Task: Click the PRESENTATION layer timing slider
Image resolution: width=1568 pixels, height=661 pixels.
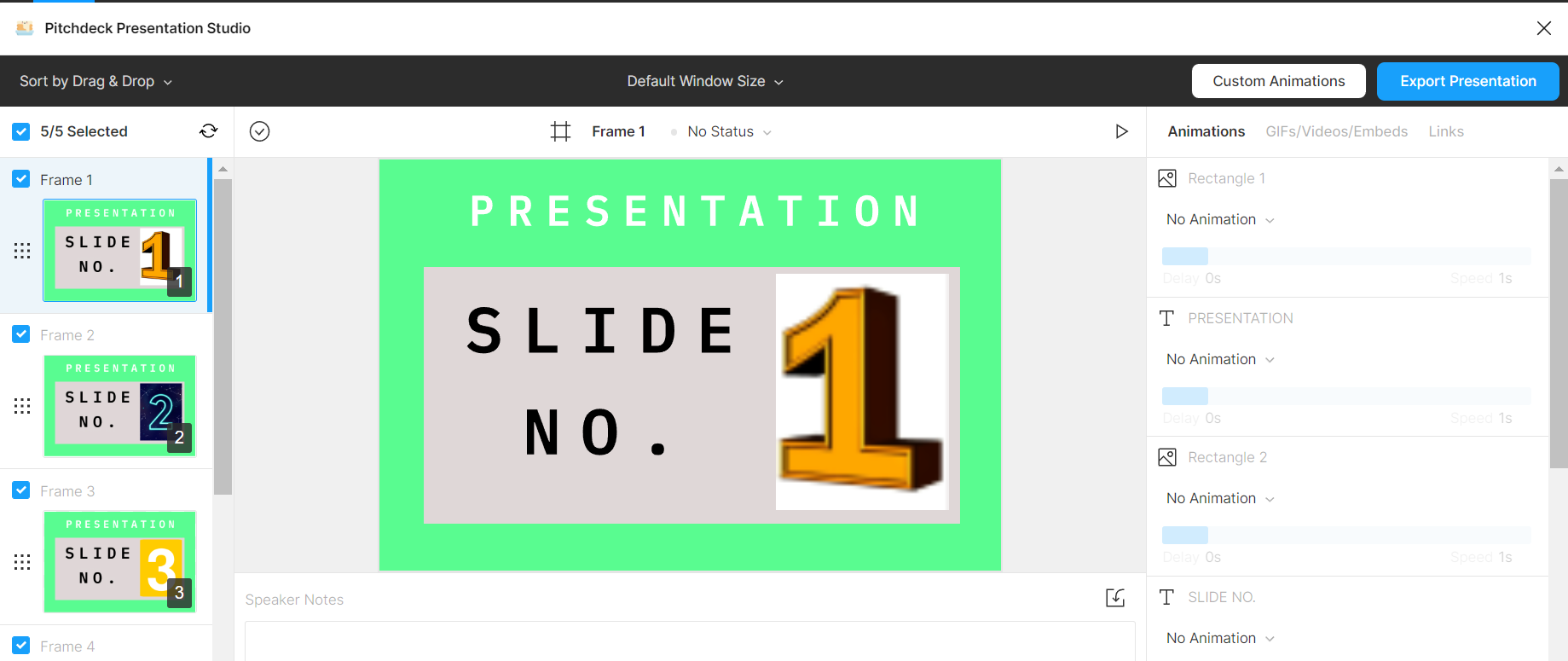Action: 1346,396
